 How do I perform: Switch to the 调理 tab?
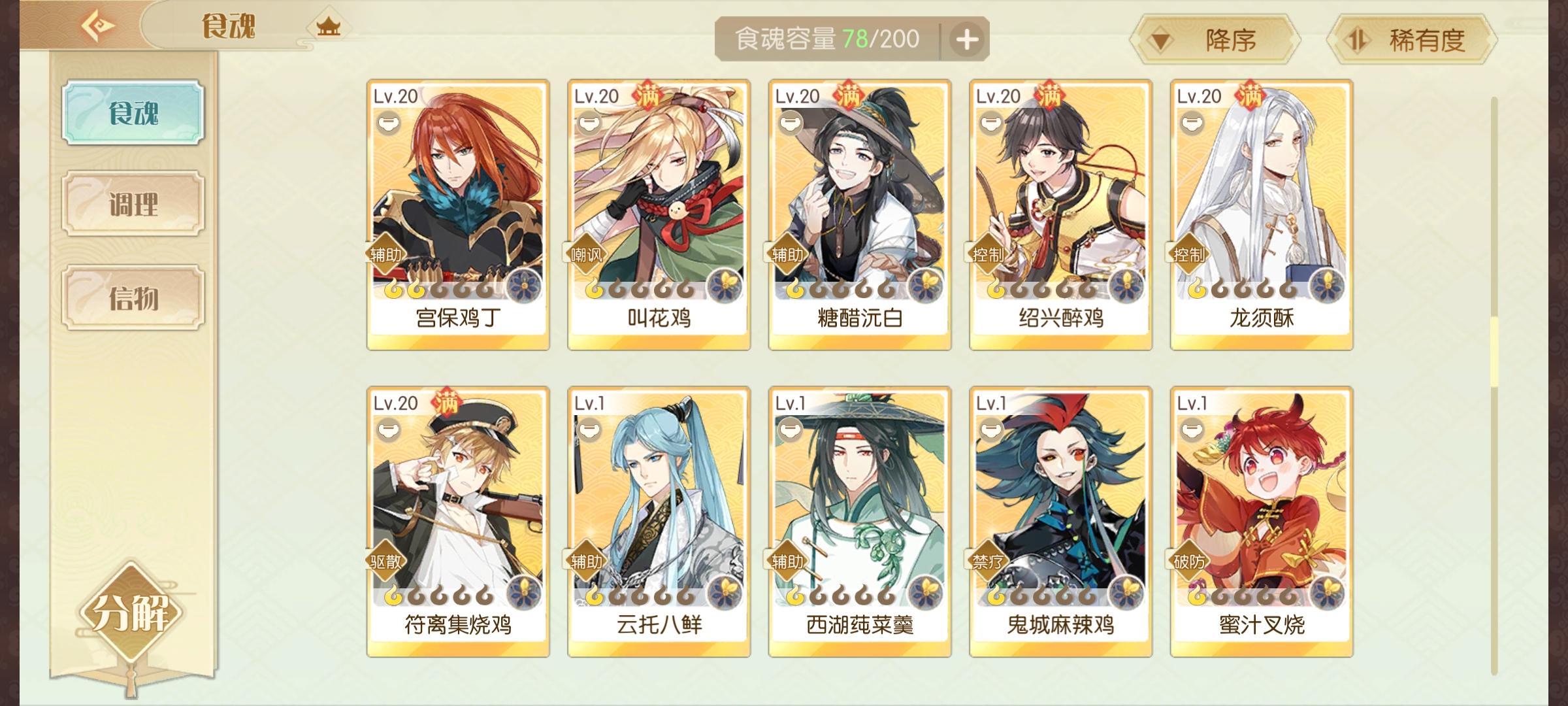point(133,204)
